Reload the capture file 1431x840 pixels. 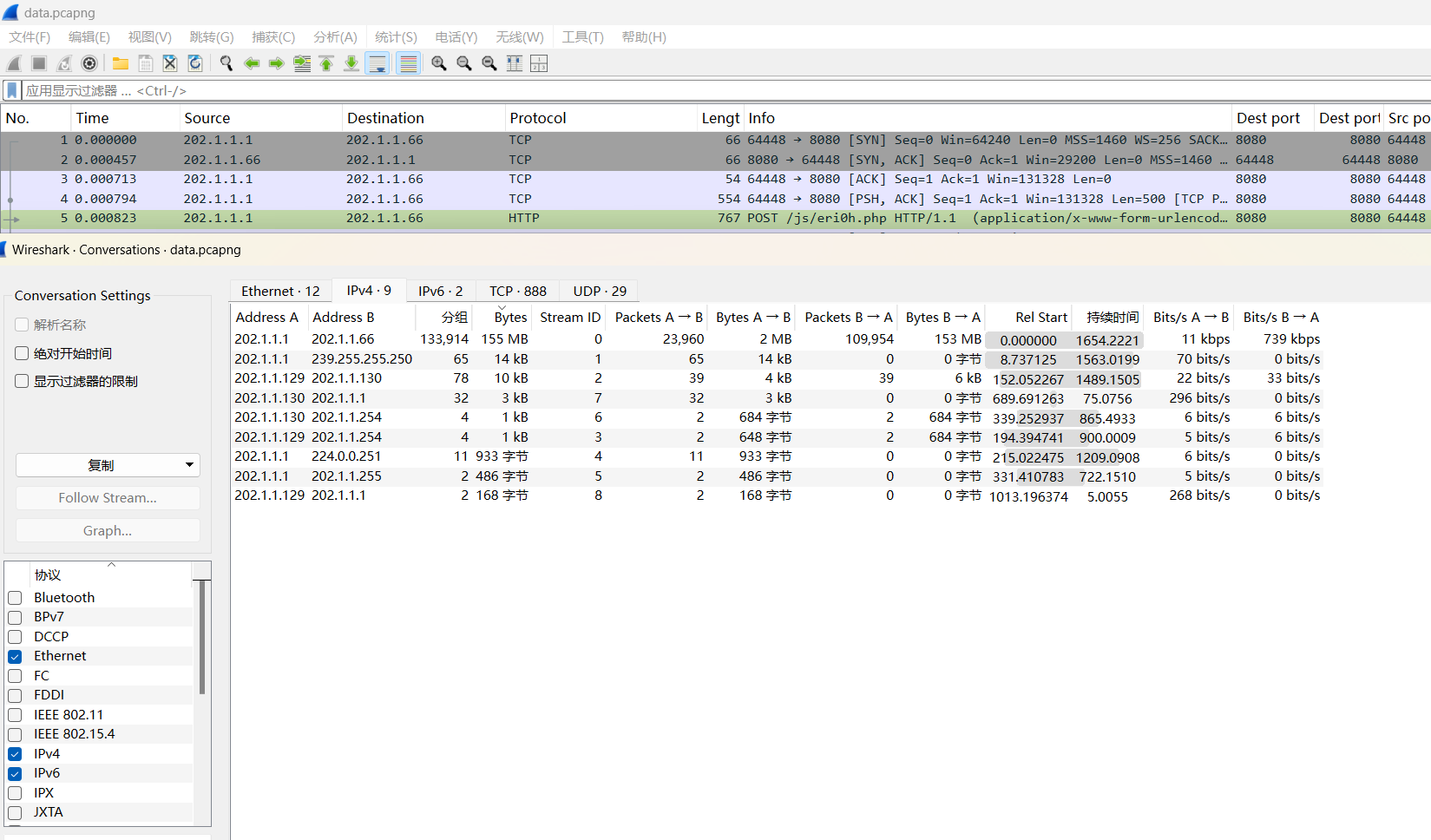195,63
